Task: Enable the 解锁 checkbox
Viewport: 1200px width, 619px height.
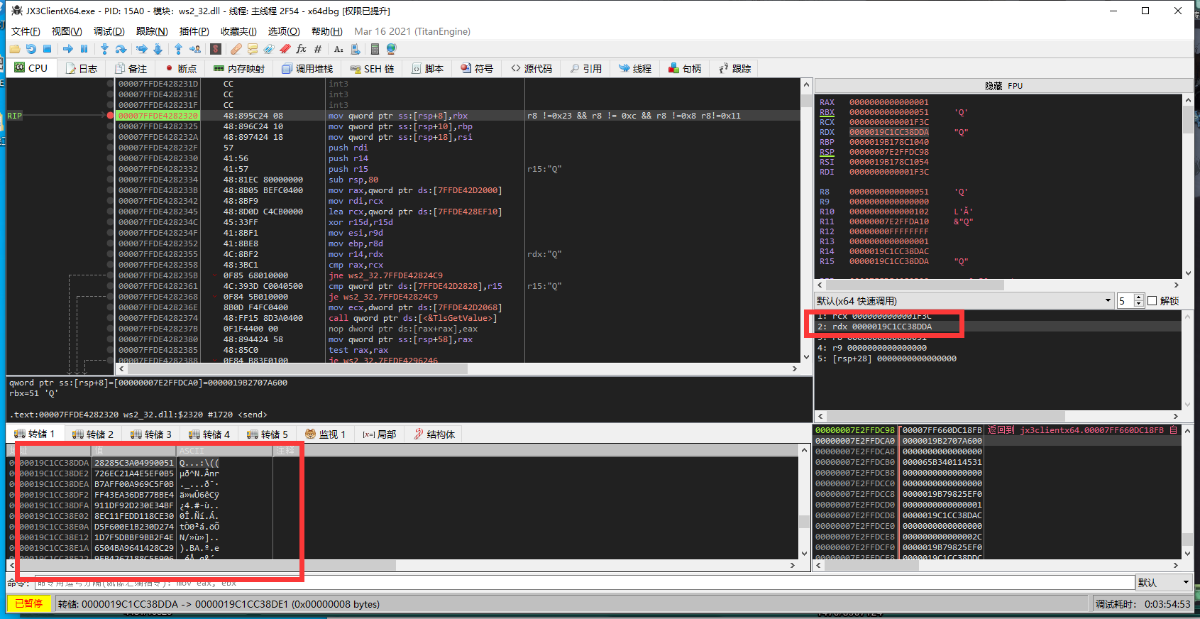Action: tap(1152, 301)
